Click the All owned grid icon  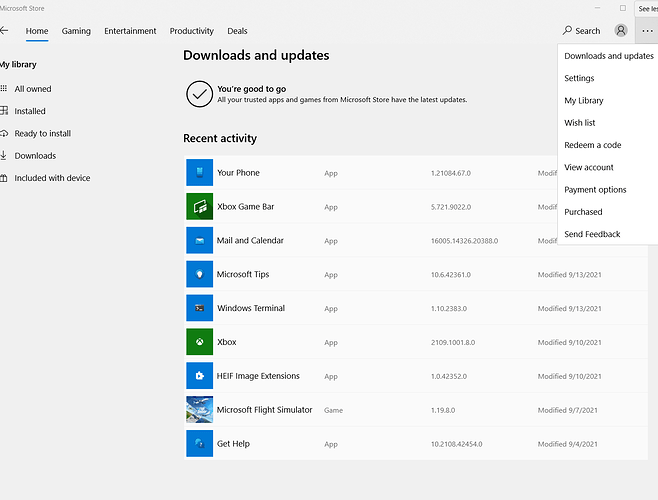point(4,89)
